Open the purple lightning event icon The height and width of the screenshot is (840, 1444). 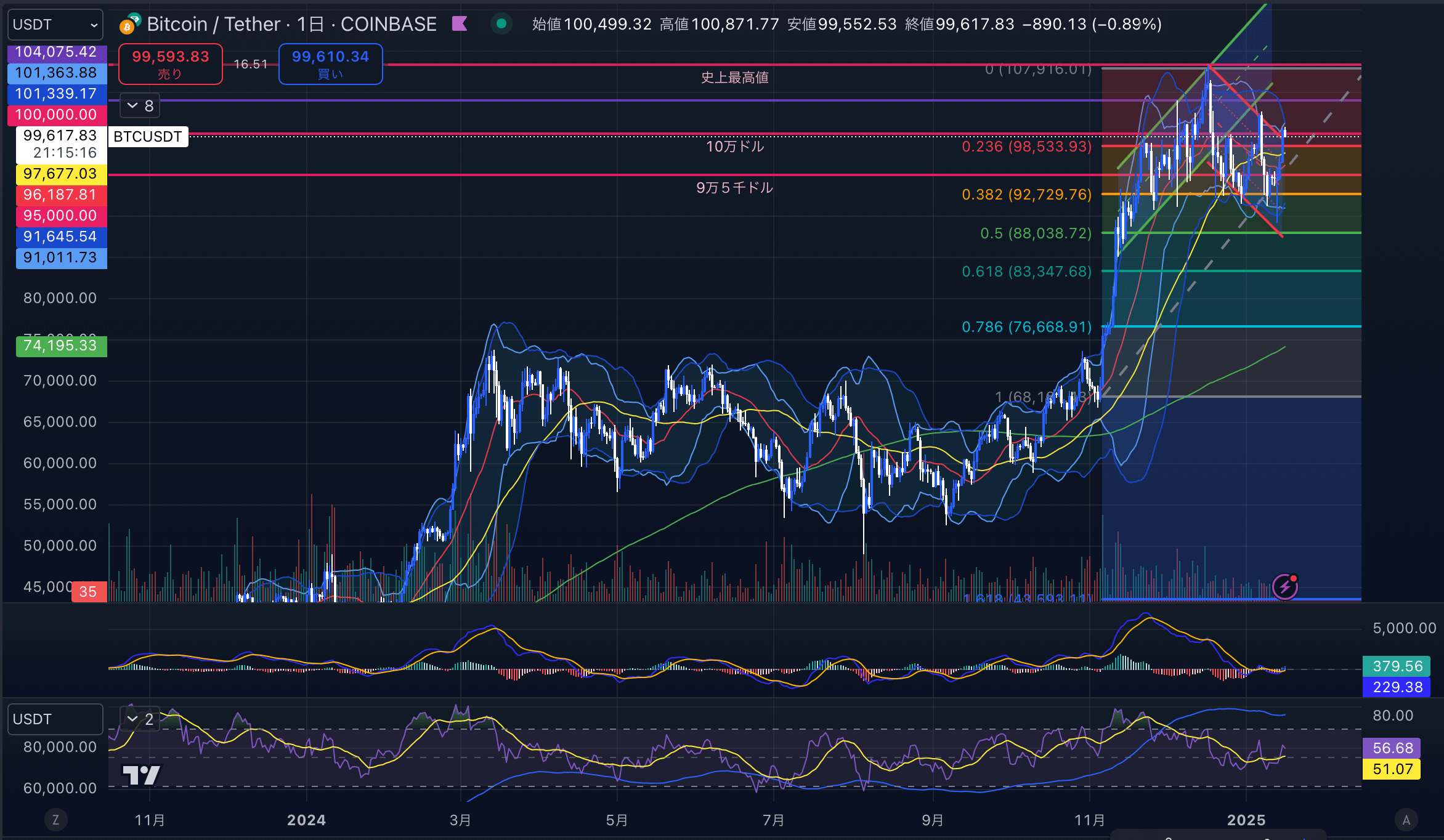1285,586
